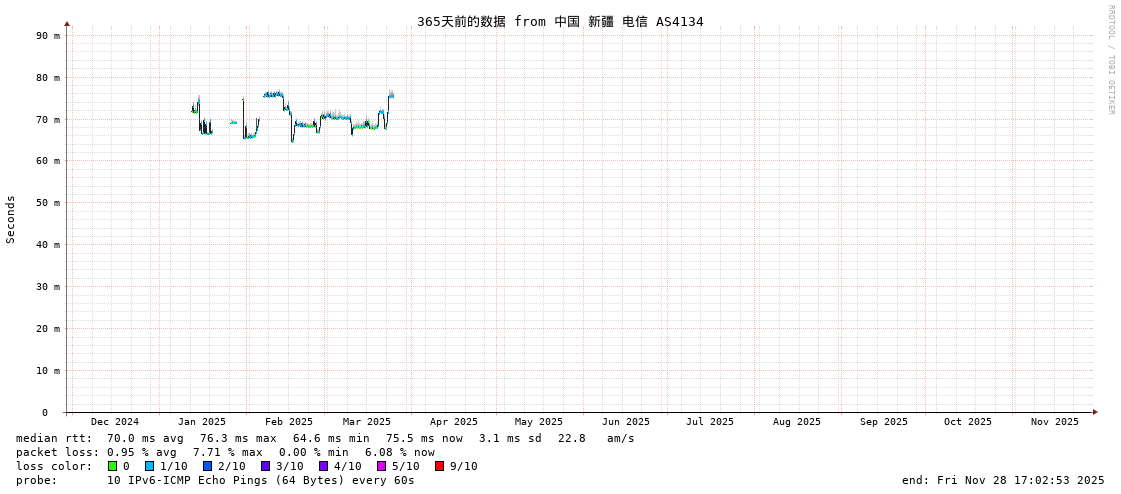The height and width of the screenshot is (494, 1121).
Task: Click the Dec 2024 x-axis label
Action: (115, 422)
